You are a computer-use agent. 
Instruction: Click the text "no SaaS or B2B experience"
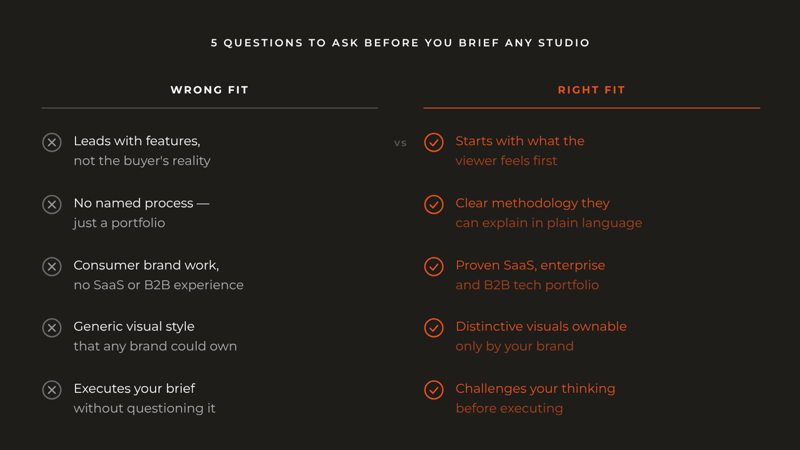[x=158, y=285]
